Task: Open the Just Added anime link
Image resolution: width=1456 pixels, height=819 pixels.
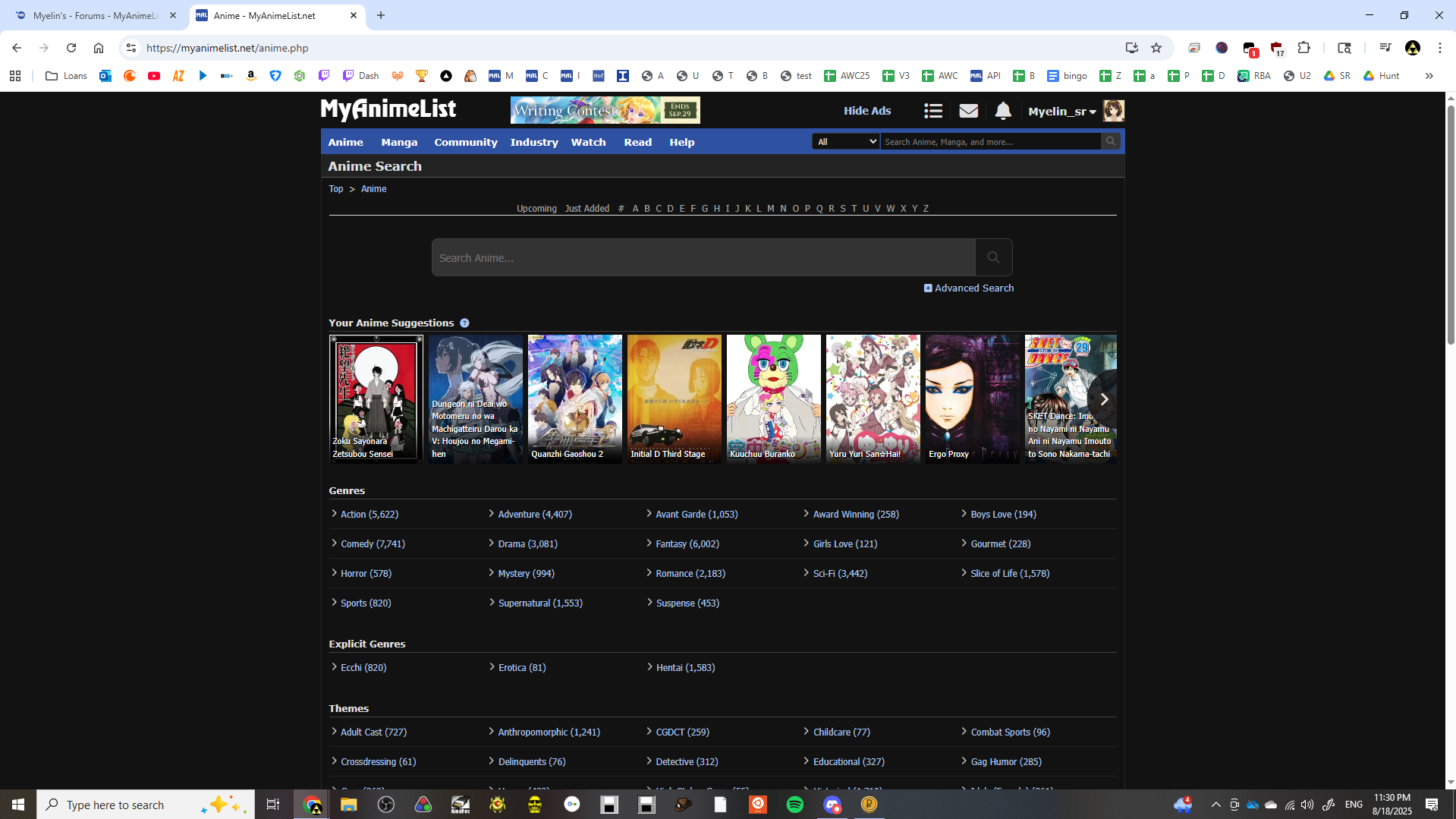Action: 587,209
